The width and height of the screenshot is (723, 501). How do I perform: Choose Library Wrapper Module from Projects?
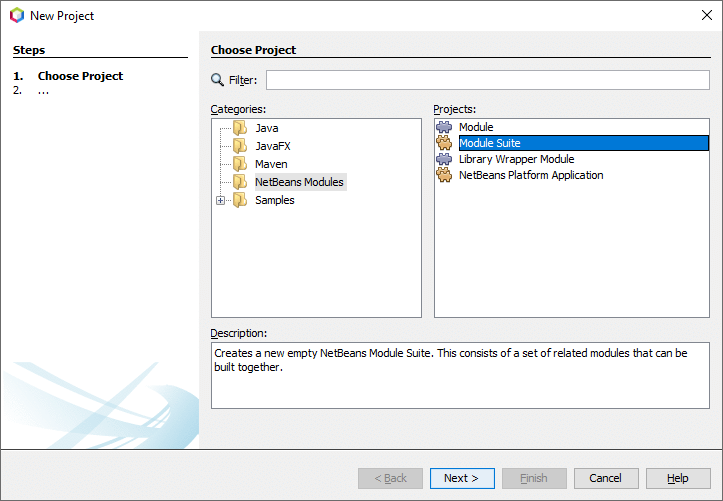coord(516,159)
